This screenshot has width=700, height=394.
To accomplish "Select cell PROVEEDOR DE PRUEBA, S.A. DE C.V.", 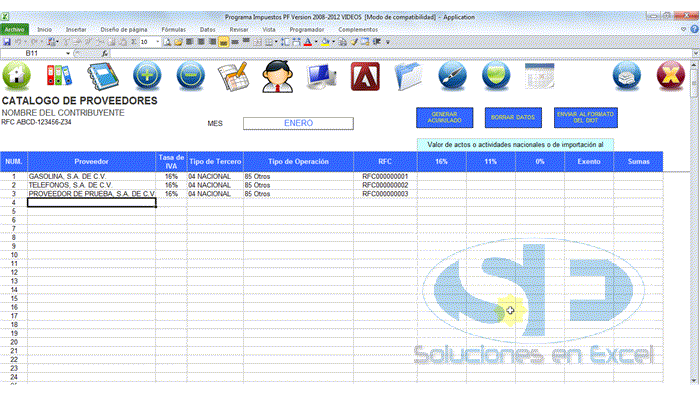I will click(x=92, y=194).
